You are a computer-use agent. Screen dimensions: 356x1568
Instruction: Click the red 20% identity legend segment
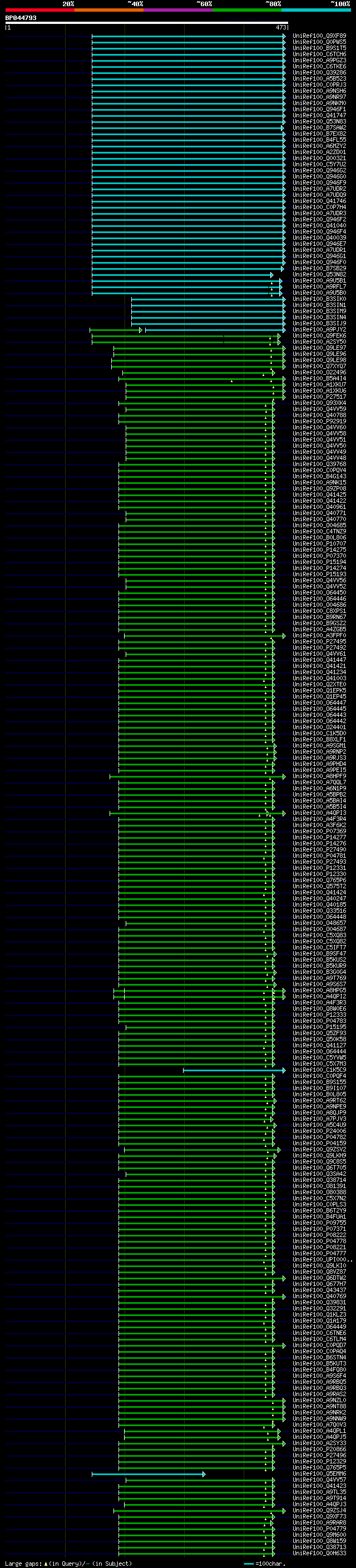(39, 10)
